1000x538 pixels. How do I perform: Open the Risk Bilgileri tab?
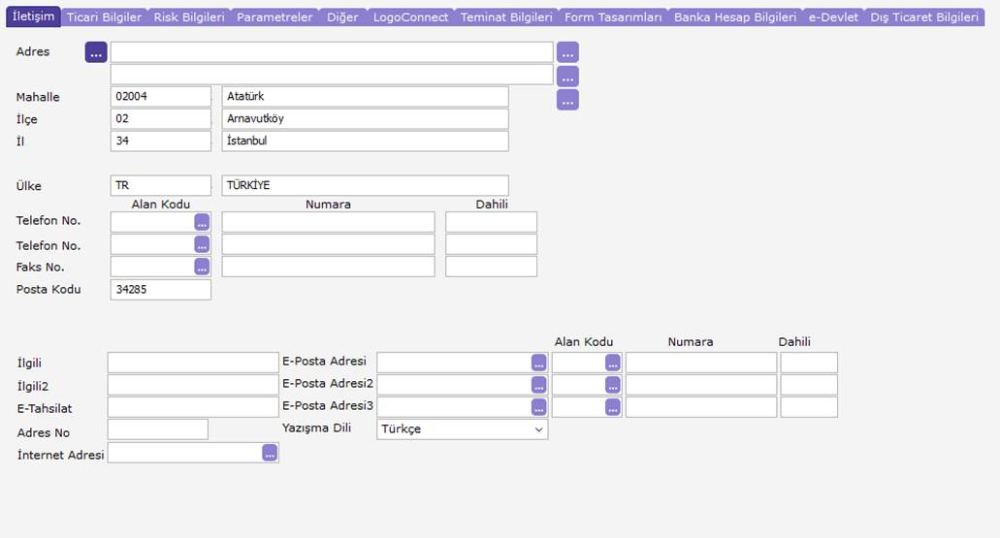(x=189, y=17)
